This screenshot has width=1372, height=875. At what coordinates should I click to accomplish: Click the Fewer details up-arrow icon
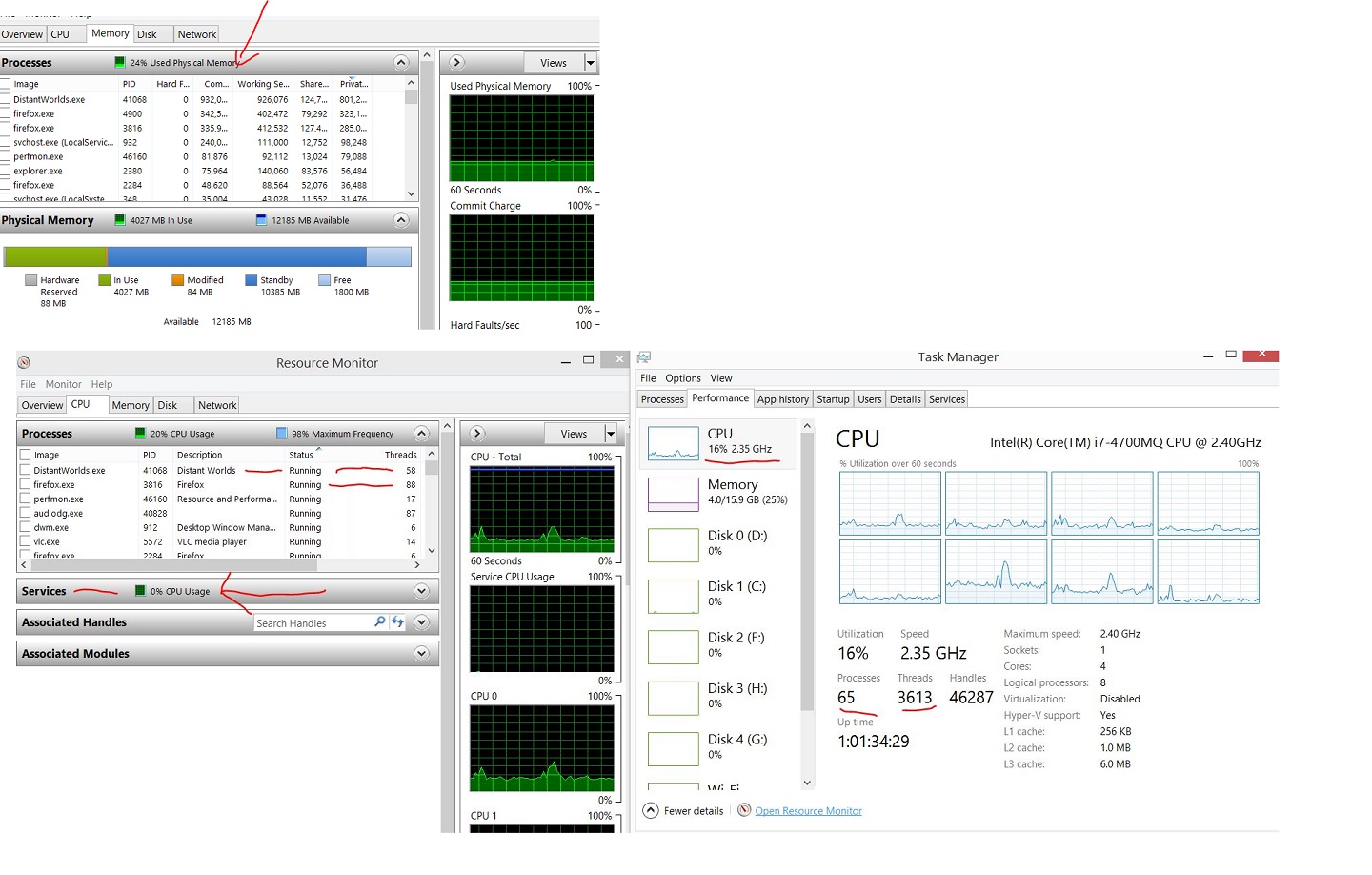click(651, 810)
